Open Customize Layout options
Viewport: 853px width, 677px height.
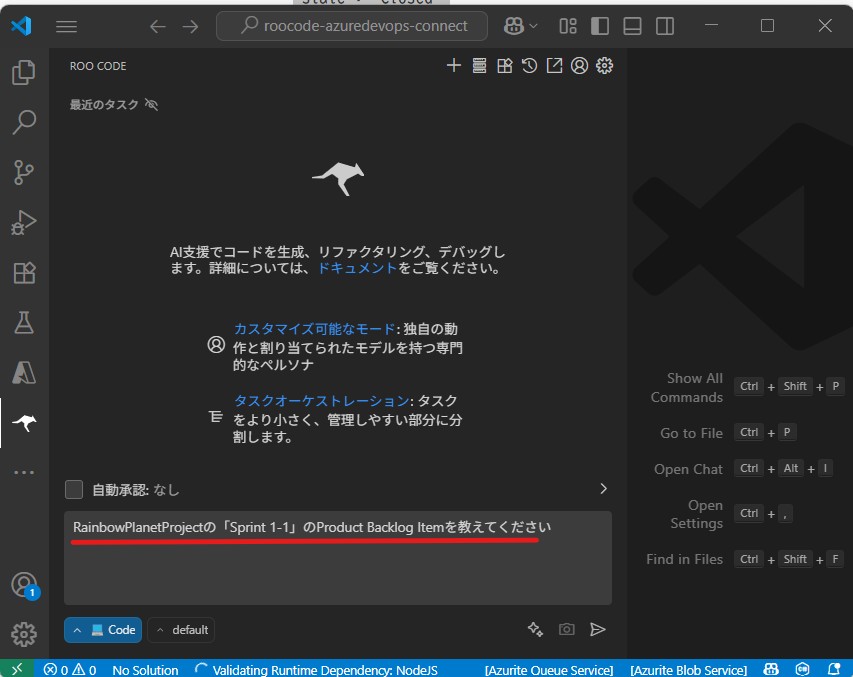tap(568, 26)
